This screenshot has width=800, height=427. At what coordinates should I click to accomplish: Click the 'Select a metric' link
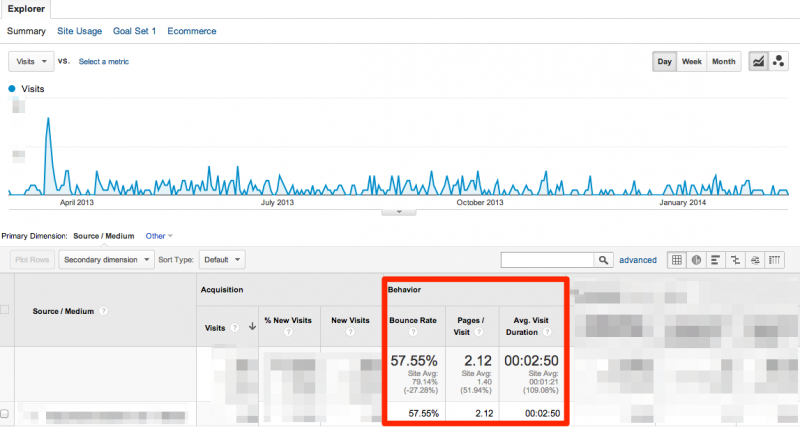pos(104,62)
